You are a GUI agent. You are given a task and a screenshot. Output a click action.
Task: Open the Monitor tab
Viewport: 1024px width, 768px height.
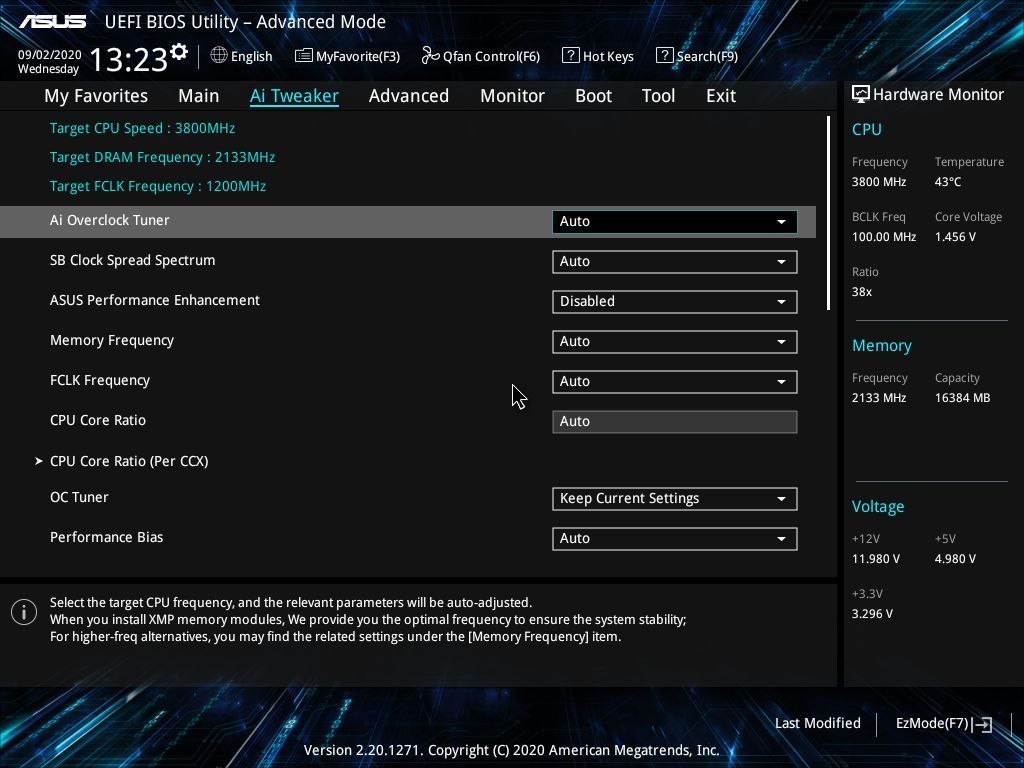click(x=512, y=96)
